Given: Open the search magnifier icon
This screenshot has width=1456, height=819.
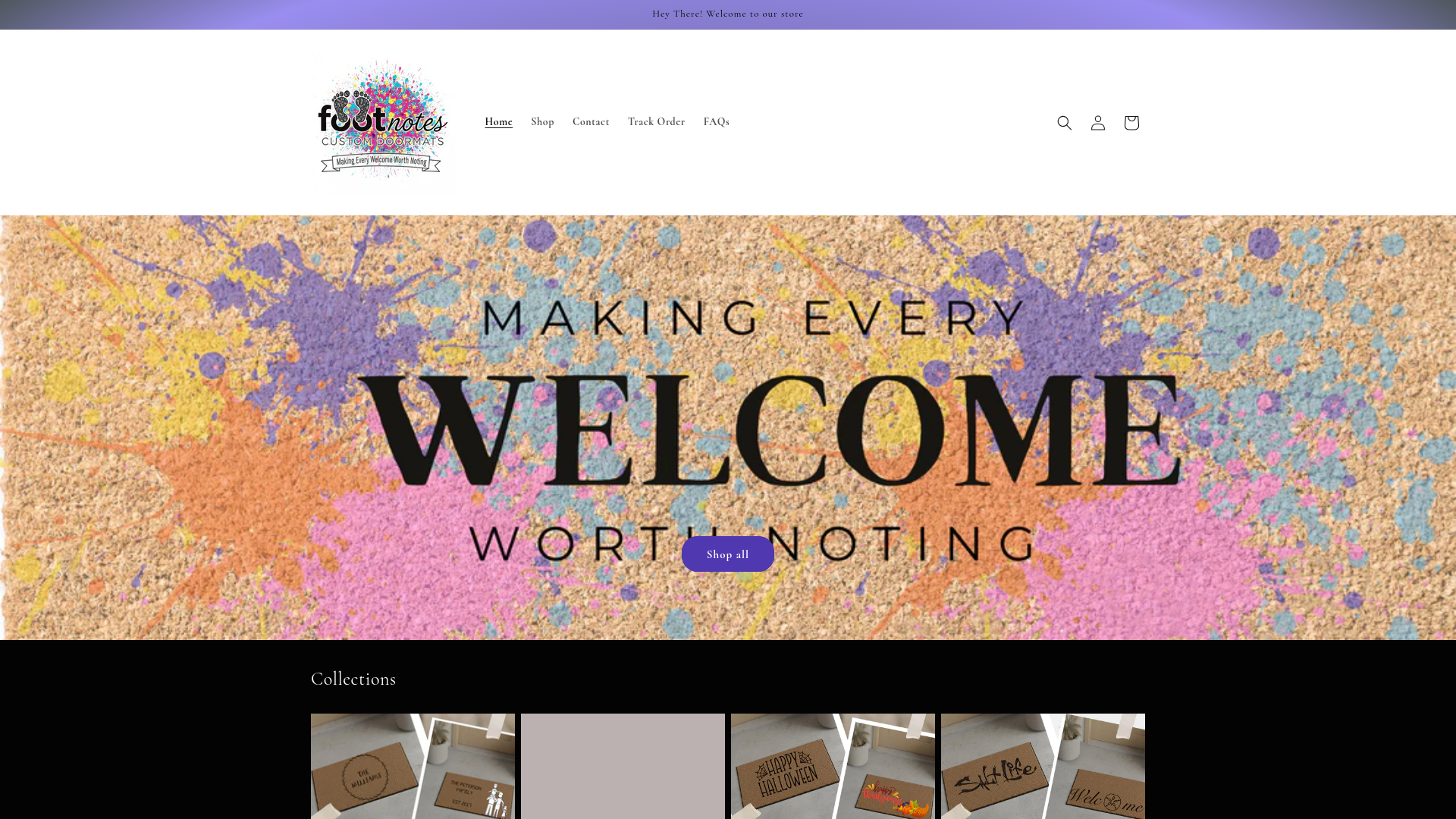Looking at the screenshot, I should pyautogui.click(x=1064, y=123).
